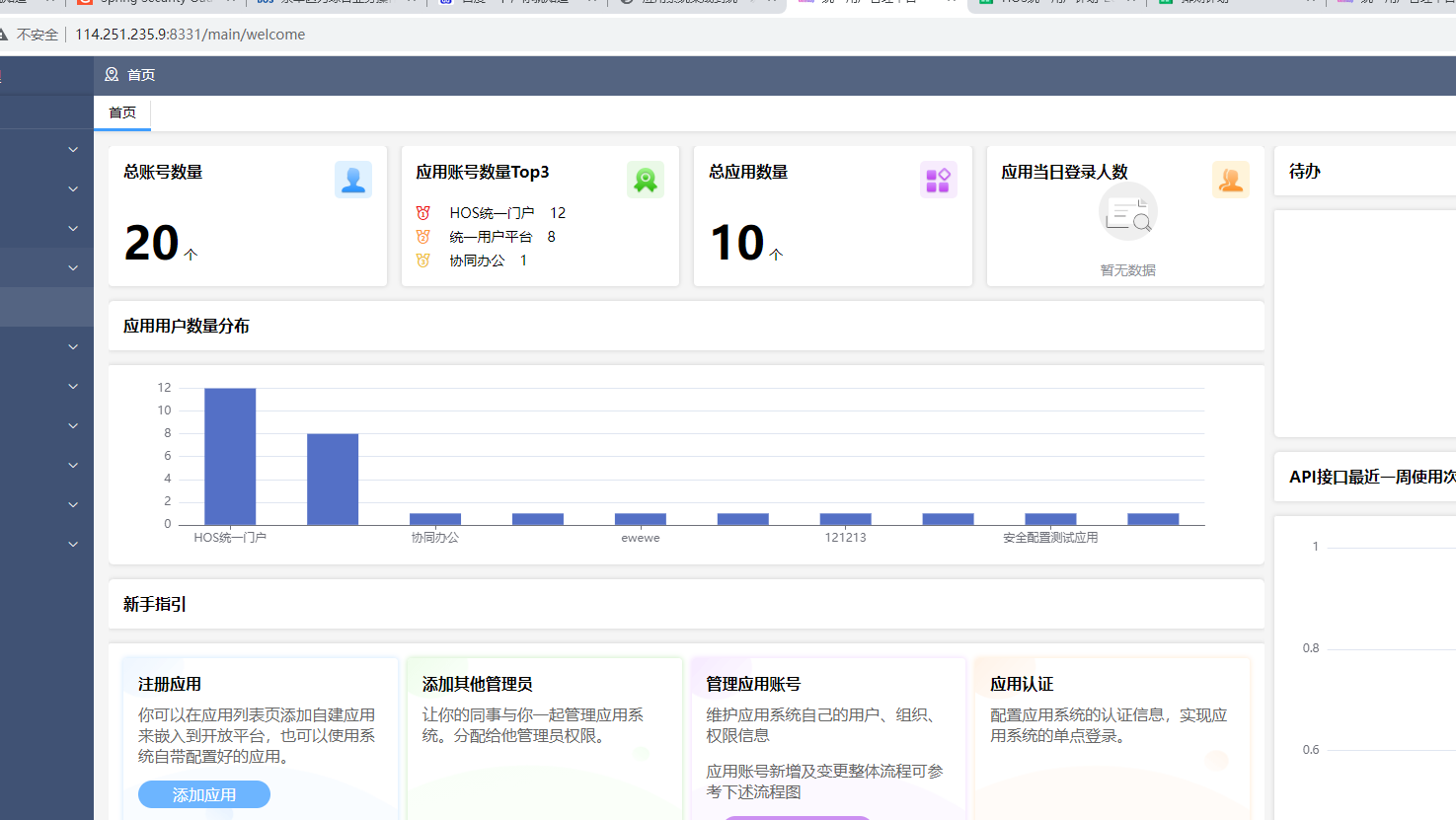Click the 协同办公 bar in the chart
Screen dimensions: 1456x820
435,519
